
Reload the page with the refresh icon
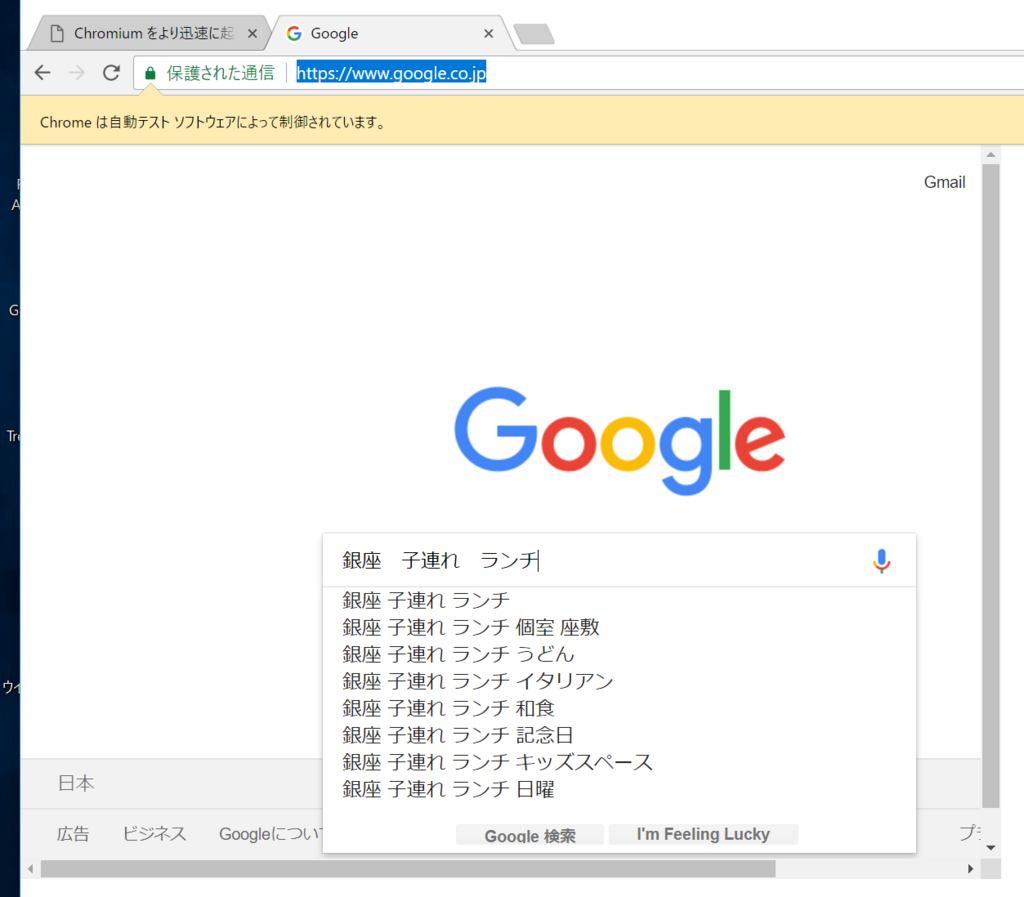(x=112, y=72)
